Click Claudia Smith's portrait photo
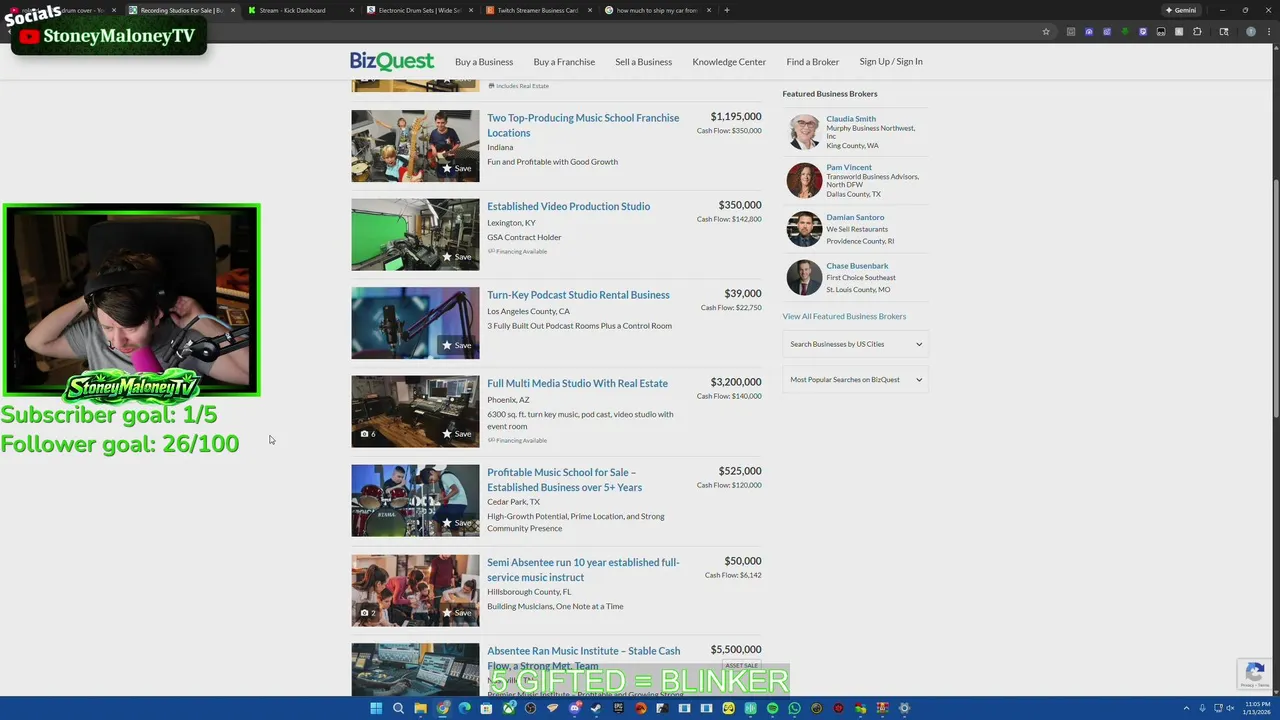 click(x=804, y=132)
